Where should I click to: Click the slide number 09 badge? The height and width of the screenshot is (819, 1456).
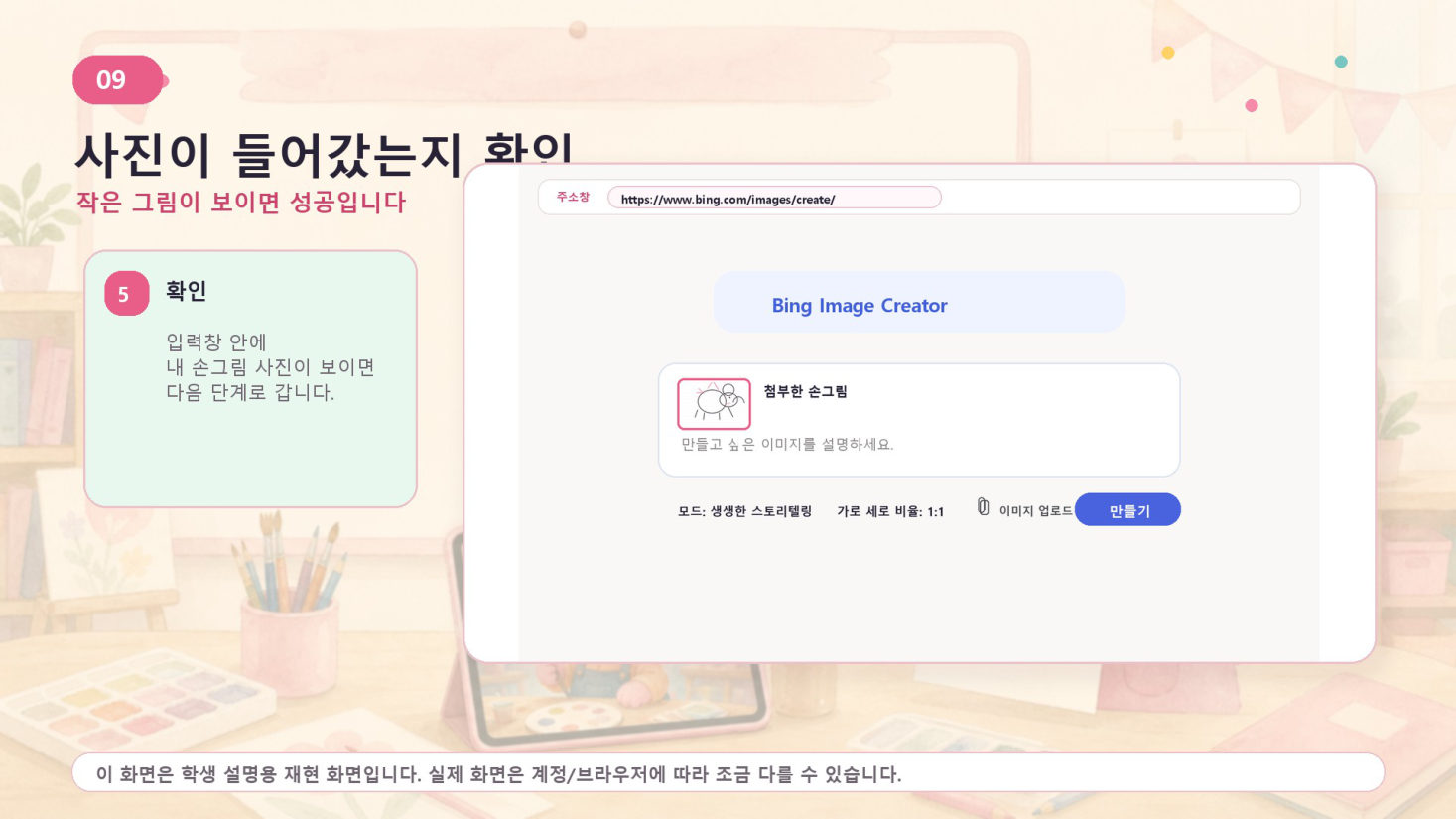pyautogui.click(x=117, y=79)
